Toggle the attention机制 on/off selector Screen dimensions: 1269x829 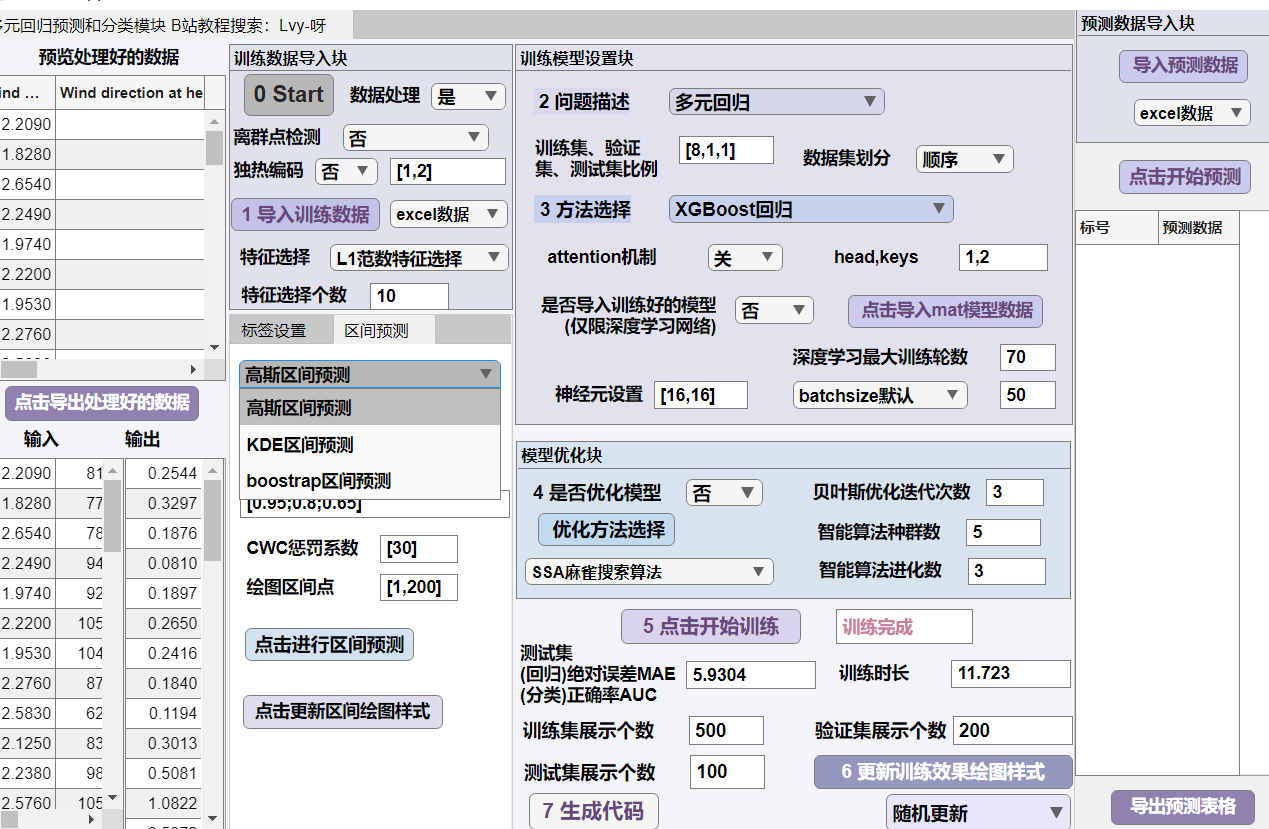point(744,258)
